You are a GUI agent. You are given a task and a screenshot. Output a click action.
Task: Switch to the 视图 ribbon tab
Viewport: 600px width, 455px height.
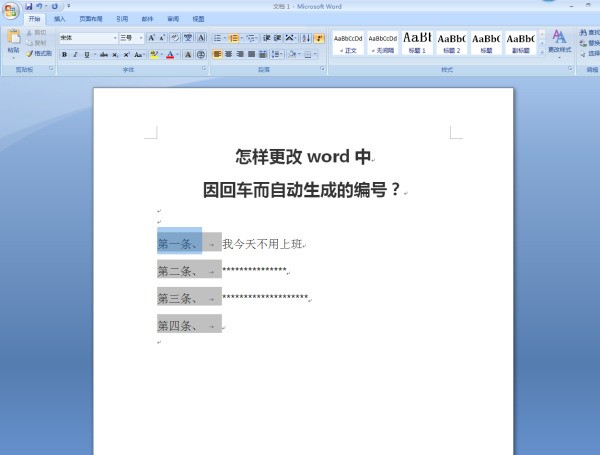(x=198, y=19)
